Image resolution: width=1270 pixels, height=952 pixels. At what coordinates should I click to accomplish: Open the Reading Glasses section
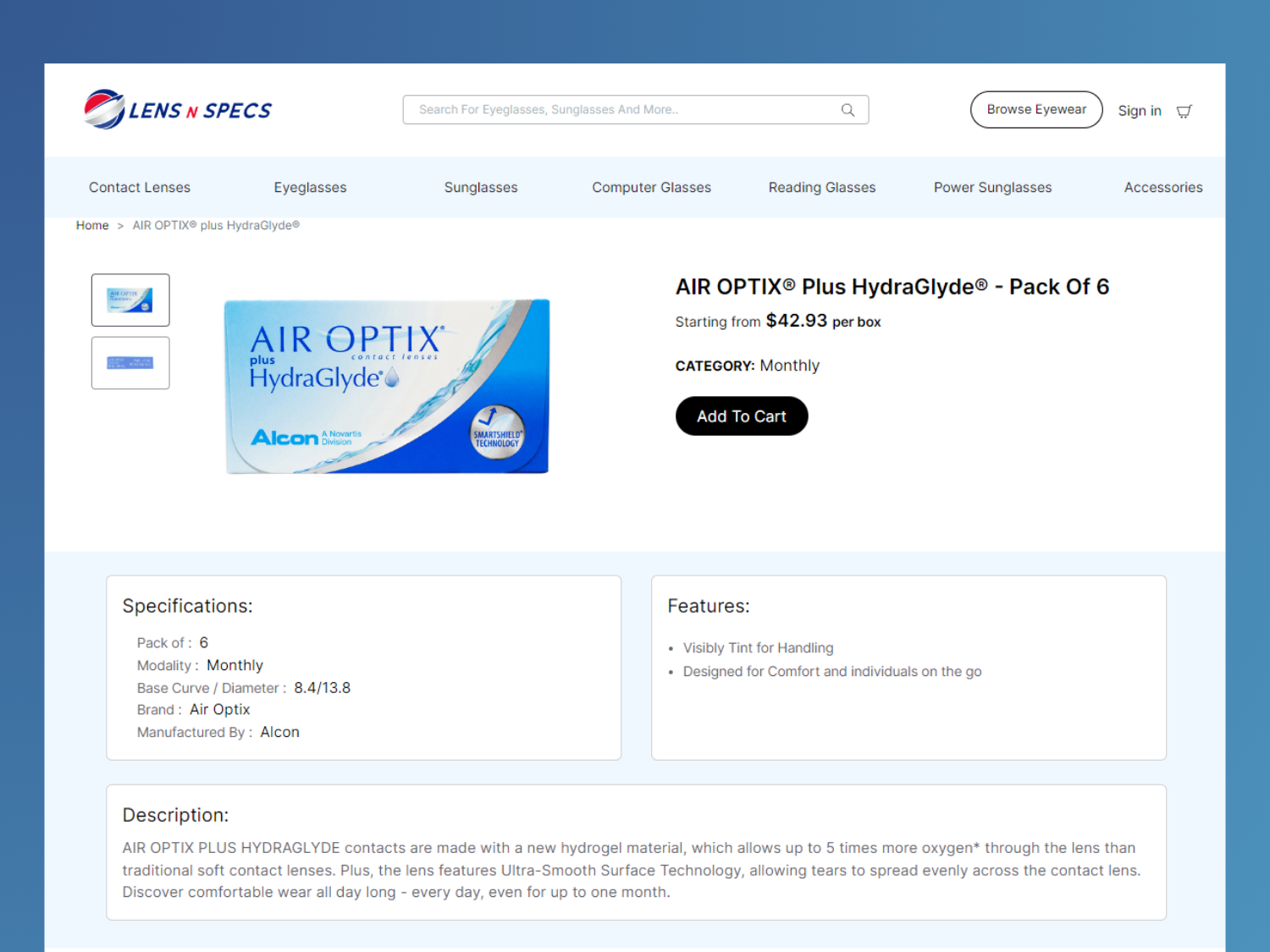tap(821, 188)
